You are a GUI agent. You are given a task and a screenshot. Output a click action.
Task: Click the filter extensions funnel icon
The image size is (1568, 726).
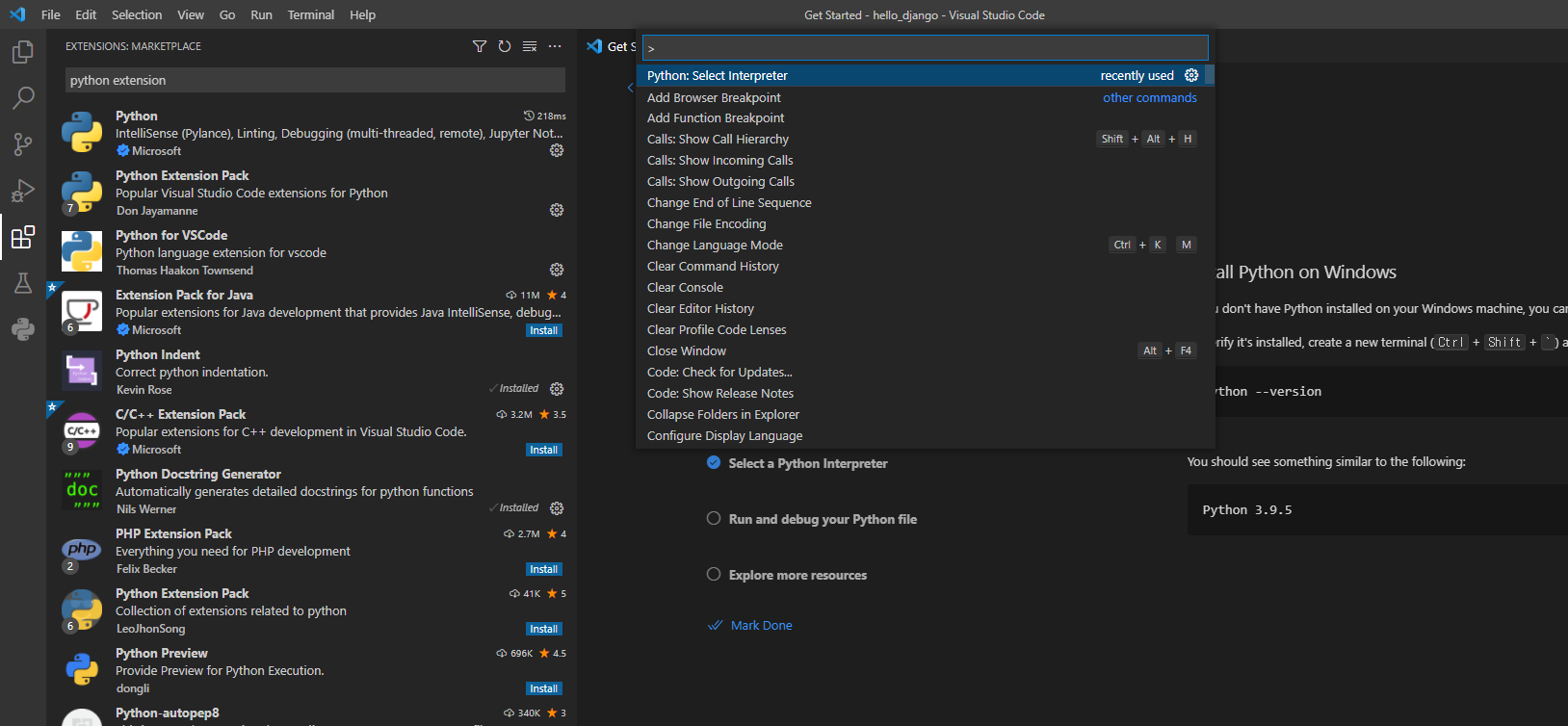[x=480, y=46]
